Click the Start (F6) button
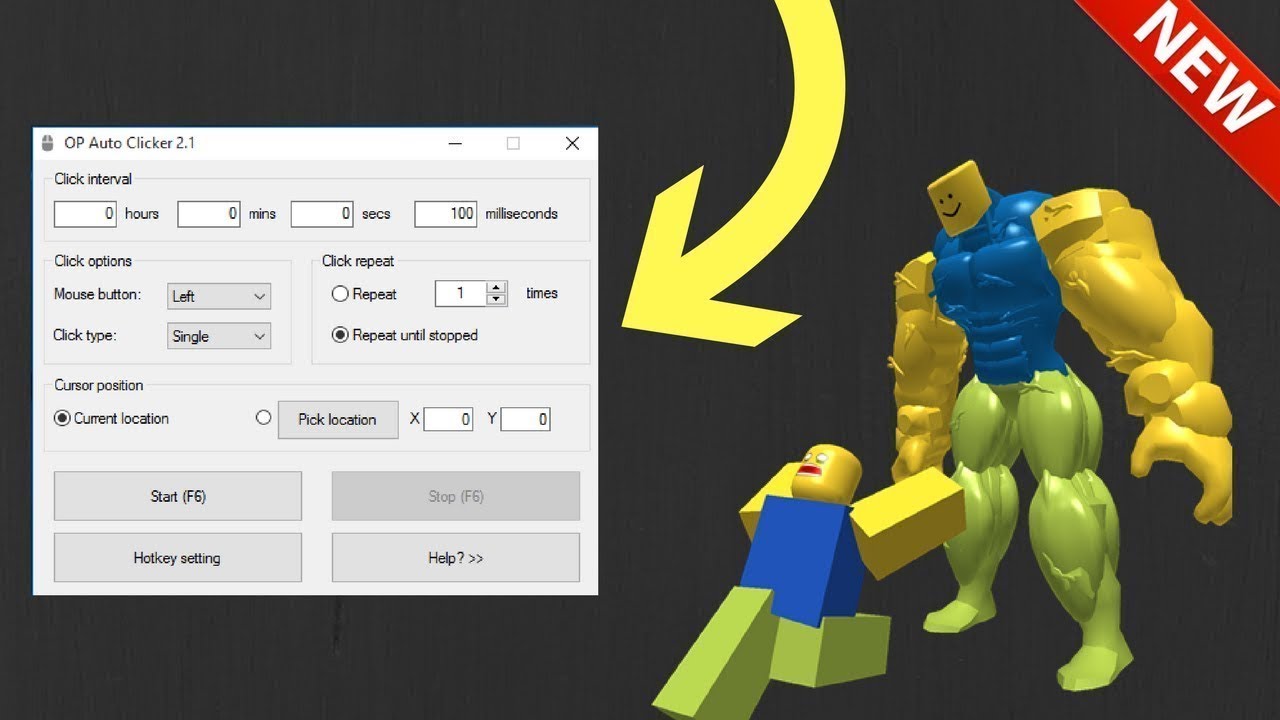Viewport: 1280px width, 720px height. click(x=178, y=496)
